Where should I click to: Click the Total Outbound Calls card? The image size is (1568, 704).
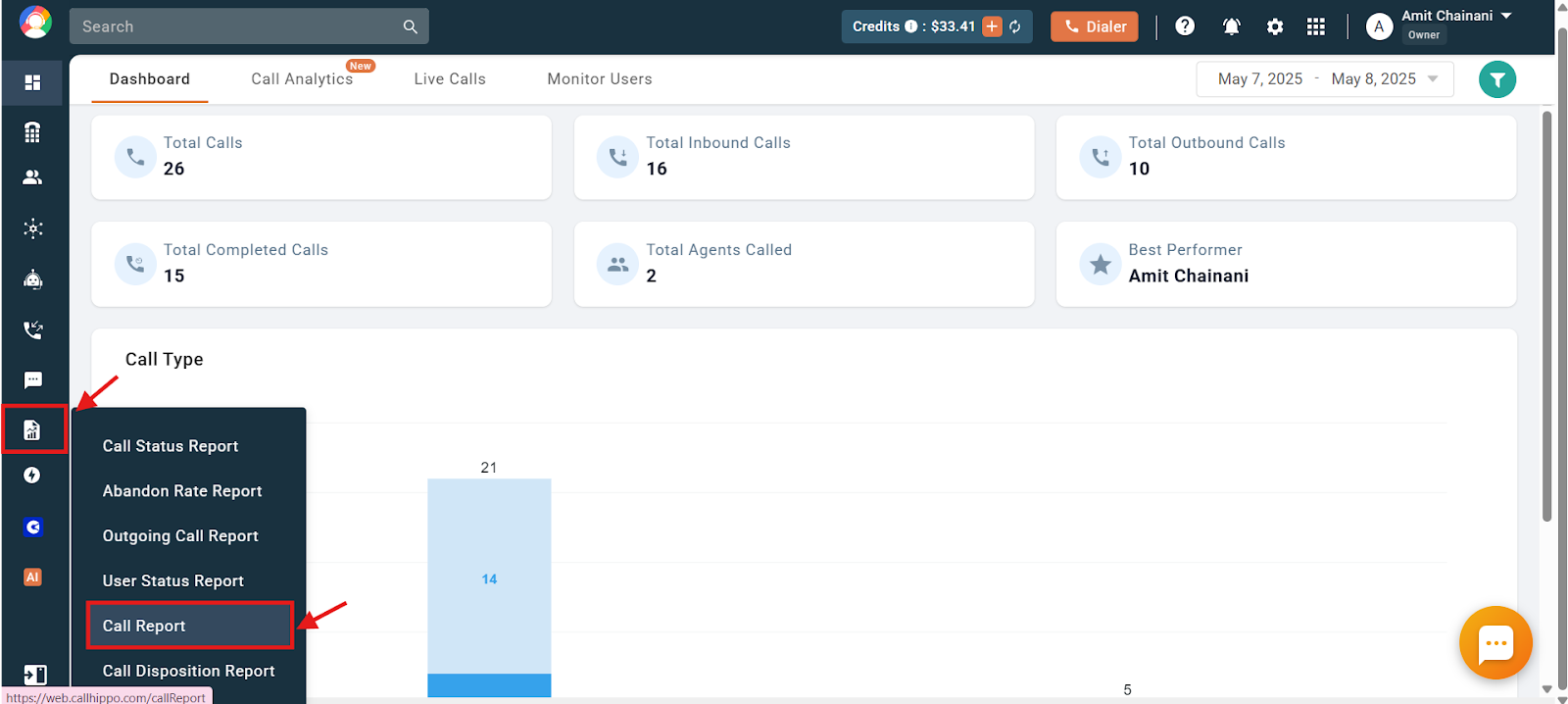1286,158
